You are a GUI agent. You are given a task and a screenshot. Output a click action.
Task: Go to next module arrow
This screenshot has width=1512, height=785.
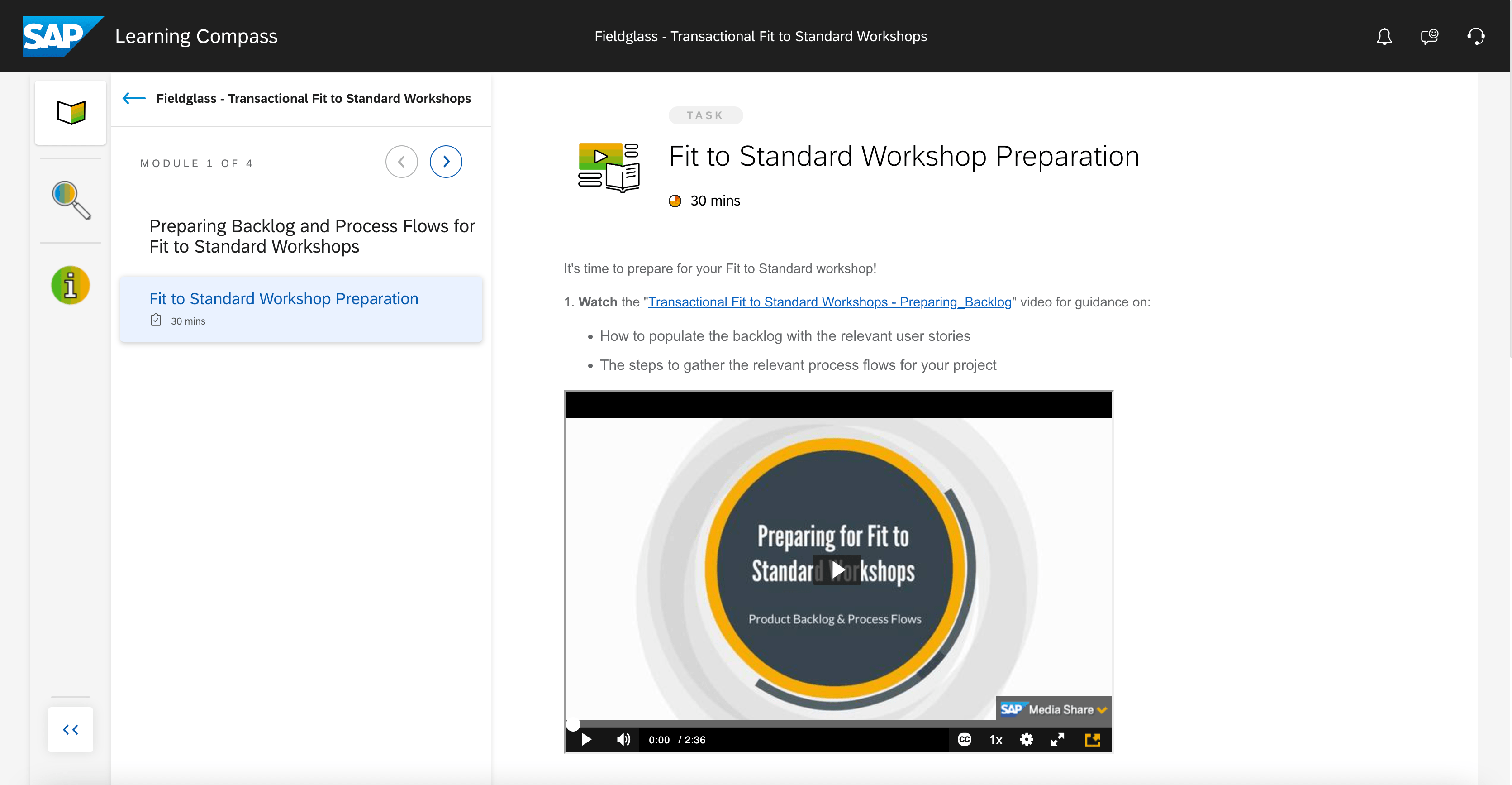click(446, 162)
